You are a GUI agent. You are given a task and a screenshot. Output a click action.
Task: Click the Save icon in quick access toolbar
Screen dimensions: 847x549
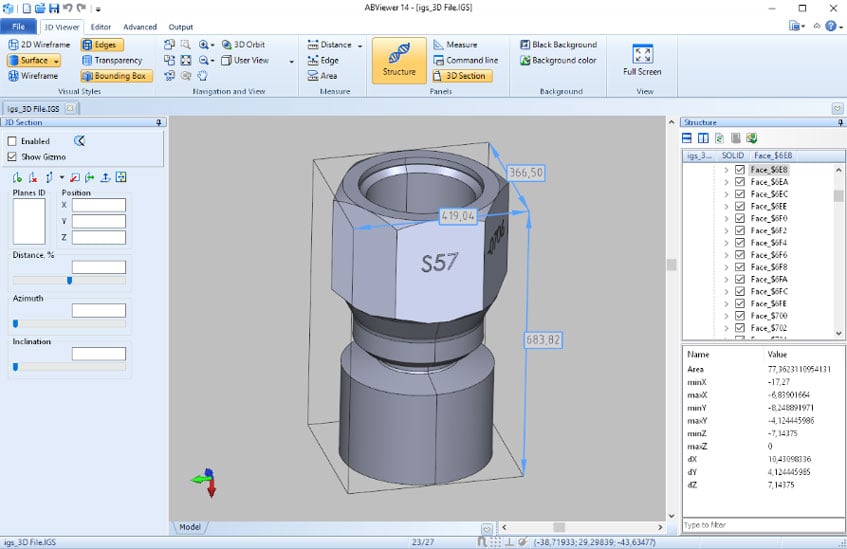point(53,8)
